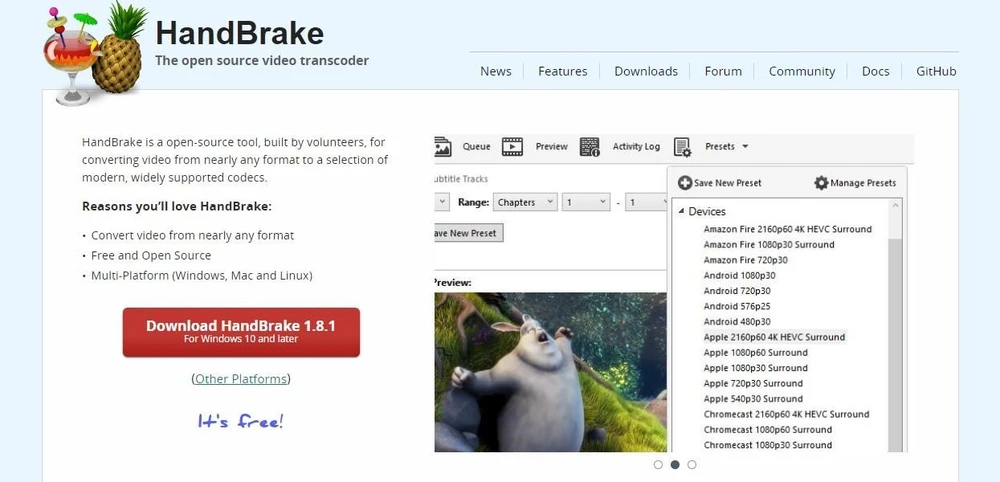Go to the Features page
Screen dimensions: 1000x482
tap(562, 71)
